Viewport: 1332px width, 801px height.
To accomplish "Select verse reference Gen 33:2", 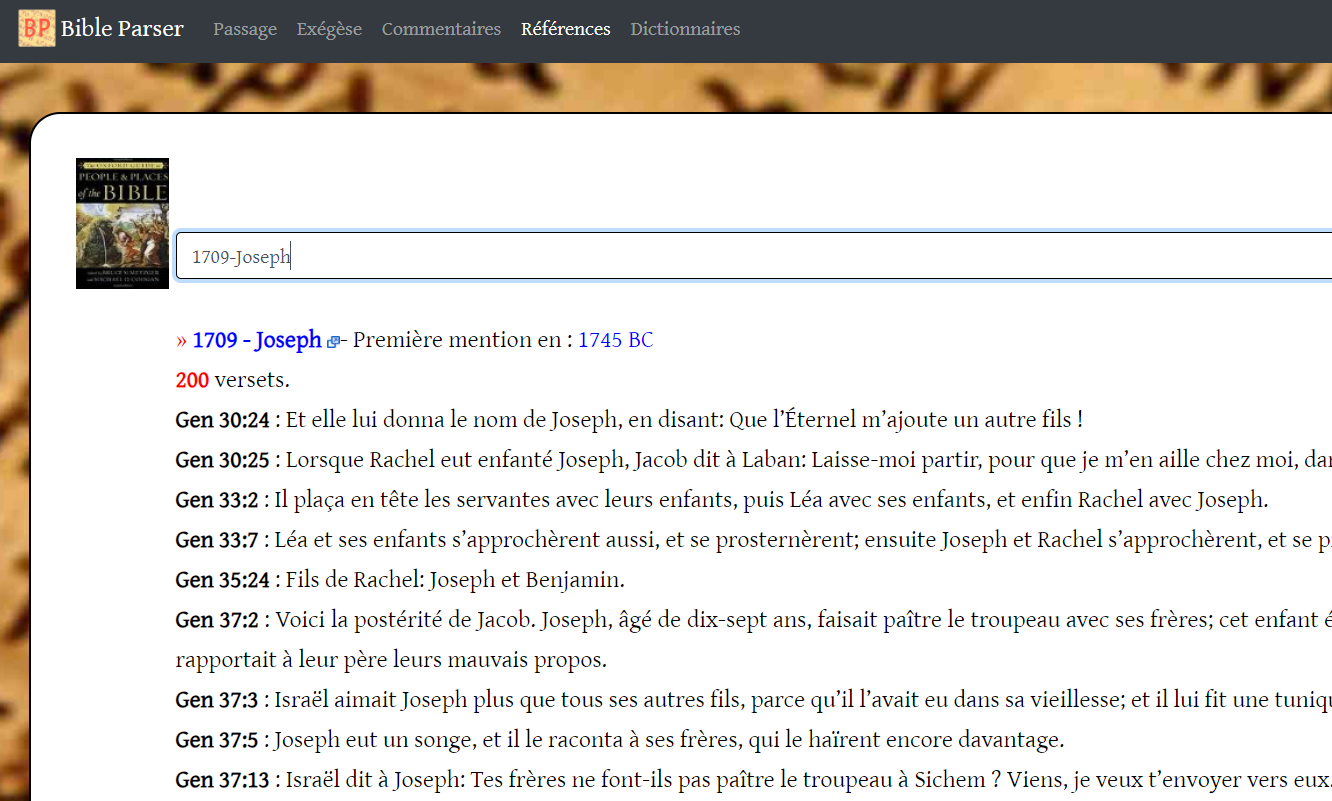I will click(217, 500).
